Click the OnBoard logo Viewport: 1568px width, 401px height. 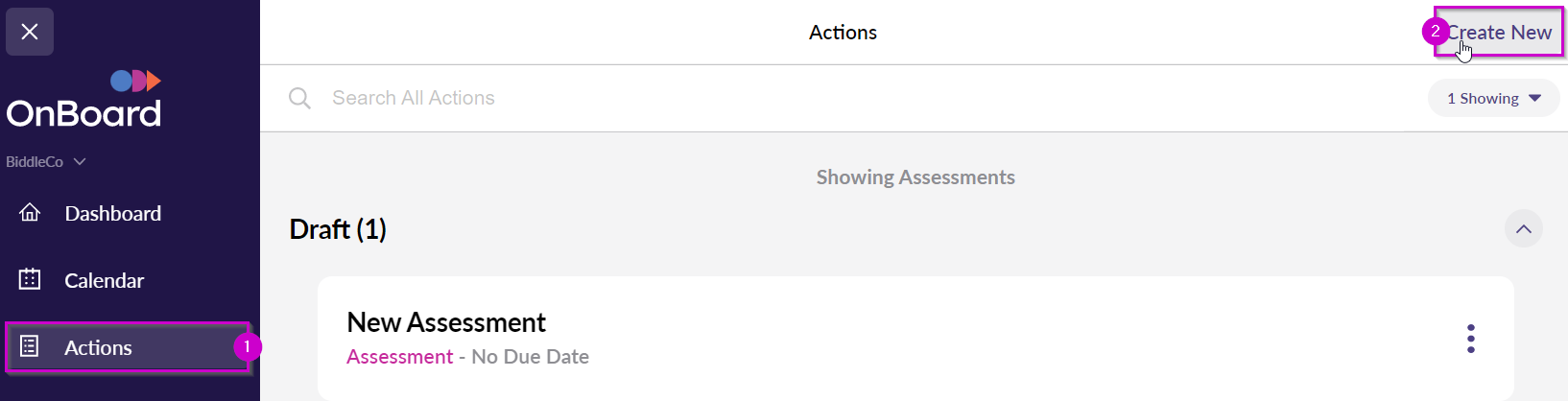pyautogui.click(x=84, y=99)
